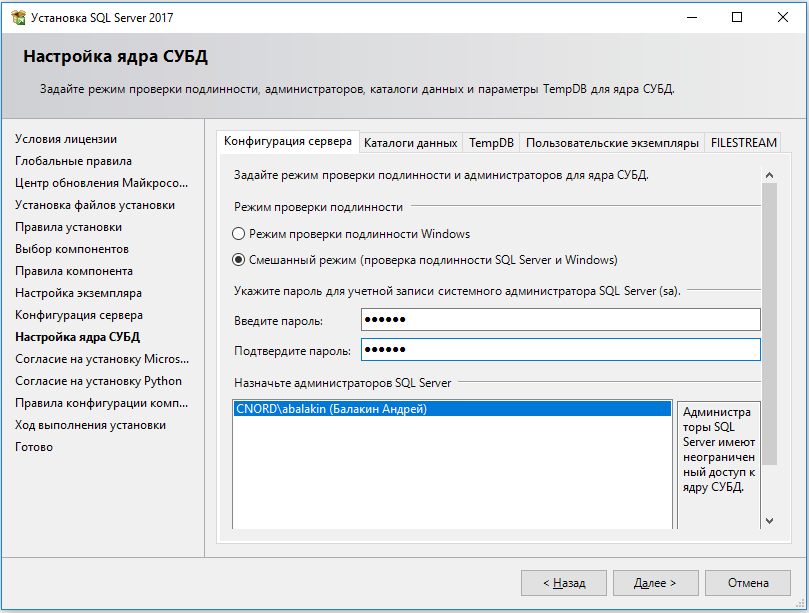
Task: Minimize the installer window
Action: [x=690, y=17]
